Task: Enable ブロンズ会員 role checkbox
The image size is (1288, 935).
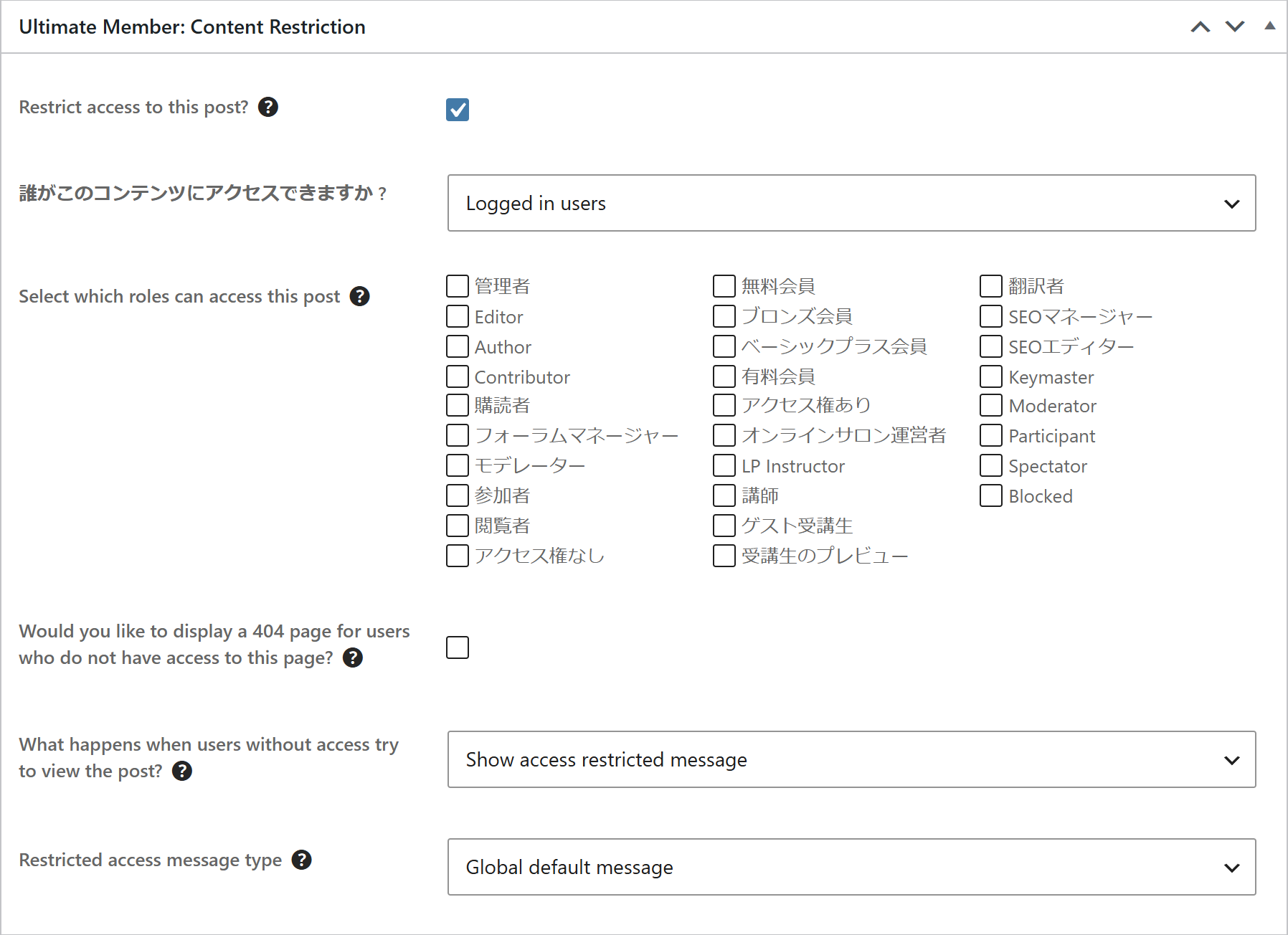Action: coord(724,316)
